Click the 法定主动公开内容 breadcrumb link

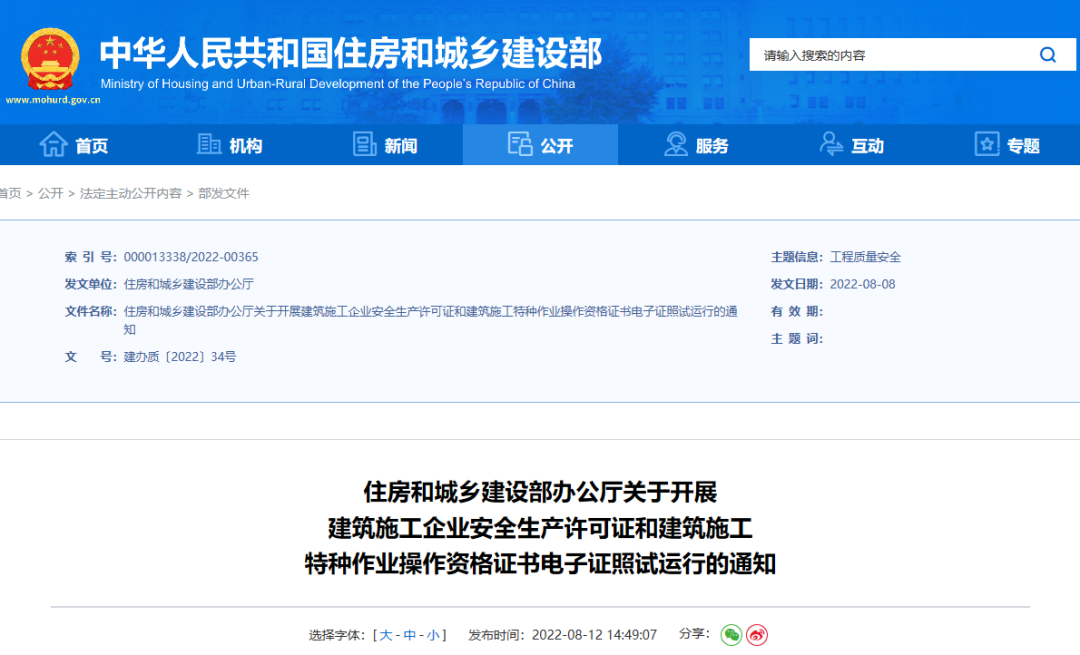pyautogui.click(x=132, y=193)
